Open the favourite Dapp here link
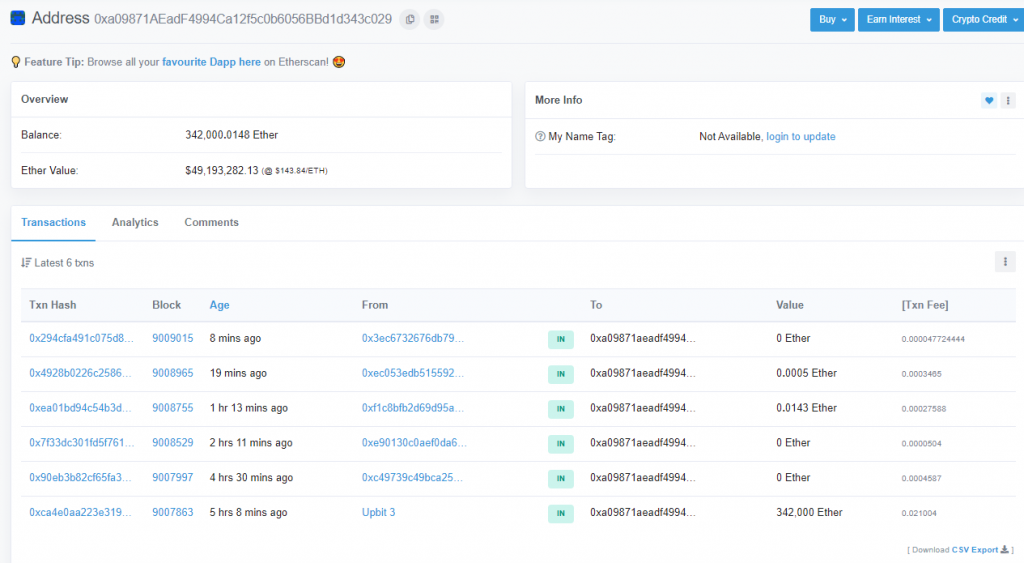 pos(211,62)
